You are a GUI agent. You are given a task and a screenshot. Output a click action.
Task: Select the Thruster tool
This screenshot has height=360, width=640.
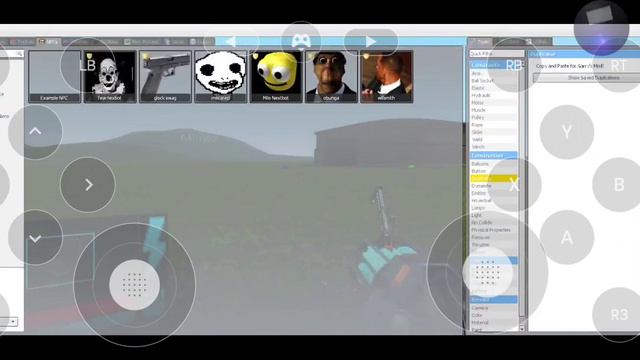[x=494, y=244]
